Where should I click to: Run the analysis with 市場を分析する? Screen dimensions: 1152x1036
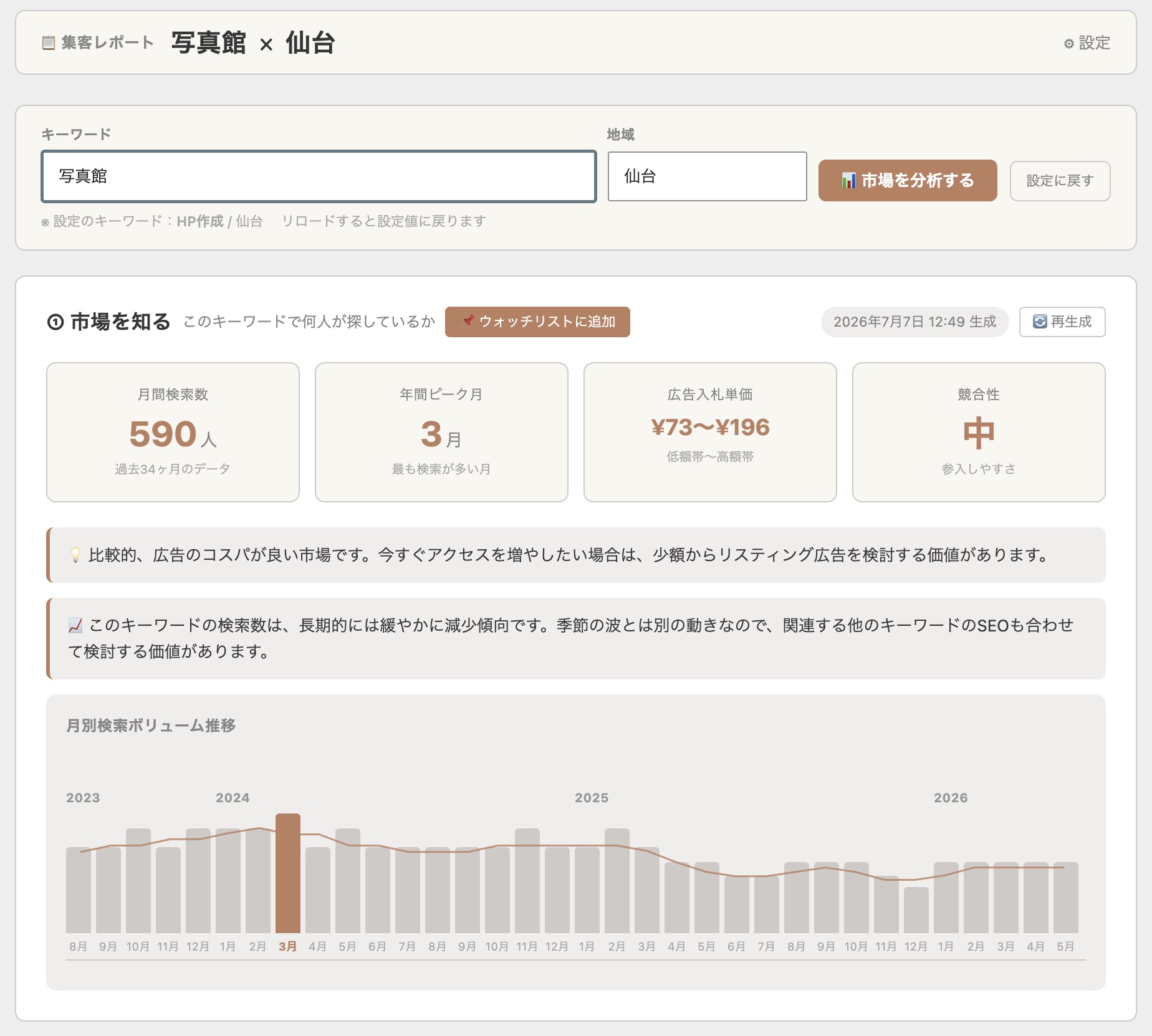908,181
